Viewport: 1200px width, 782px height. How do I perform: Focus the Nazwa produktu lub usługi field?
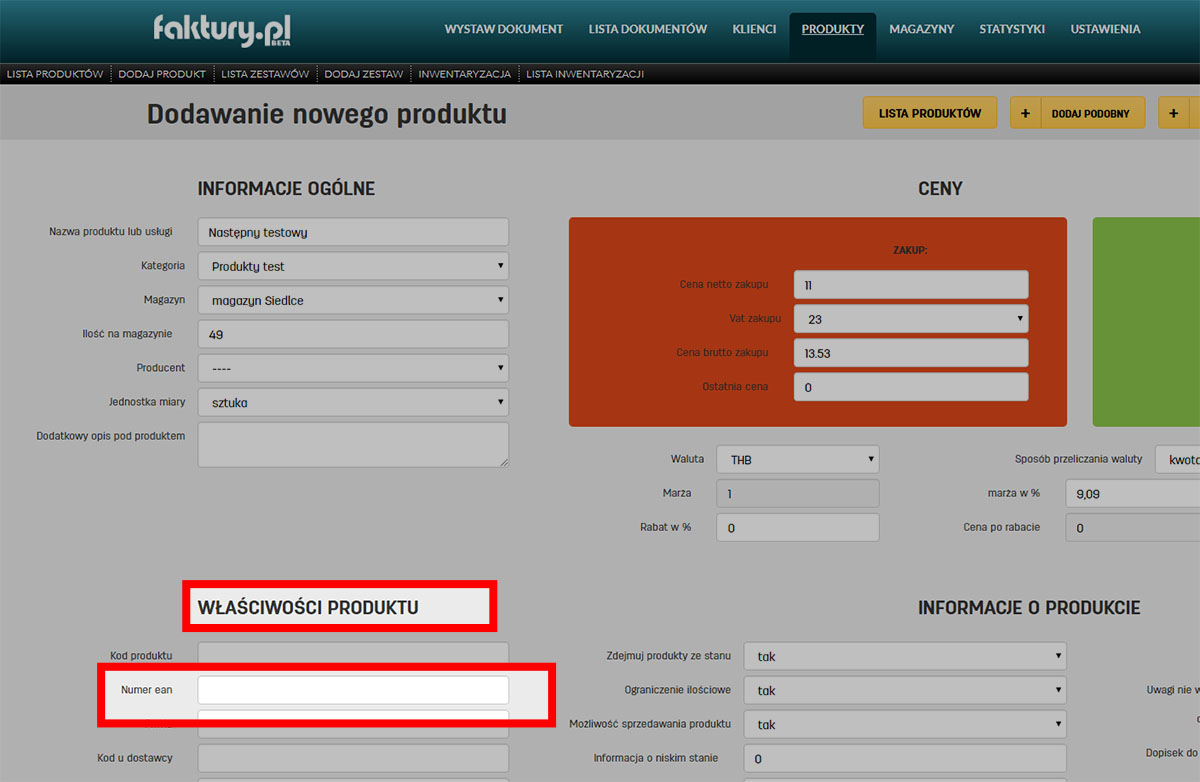353,232
